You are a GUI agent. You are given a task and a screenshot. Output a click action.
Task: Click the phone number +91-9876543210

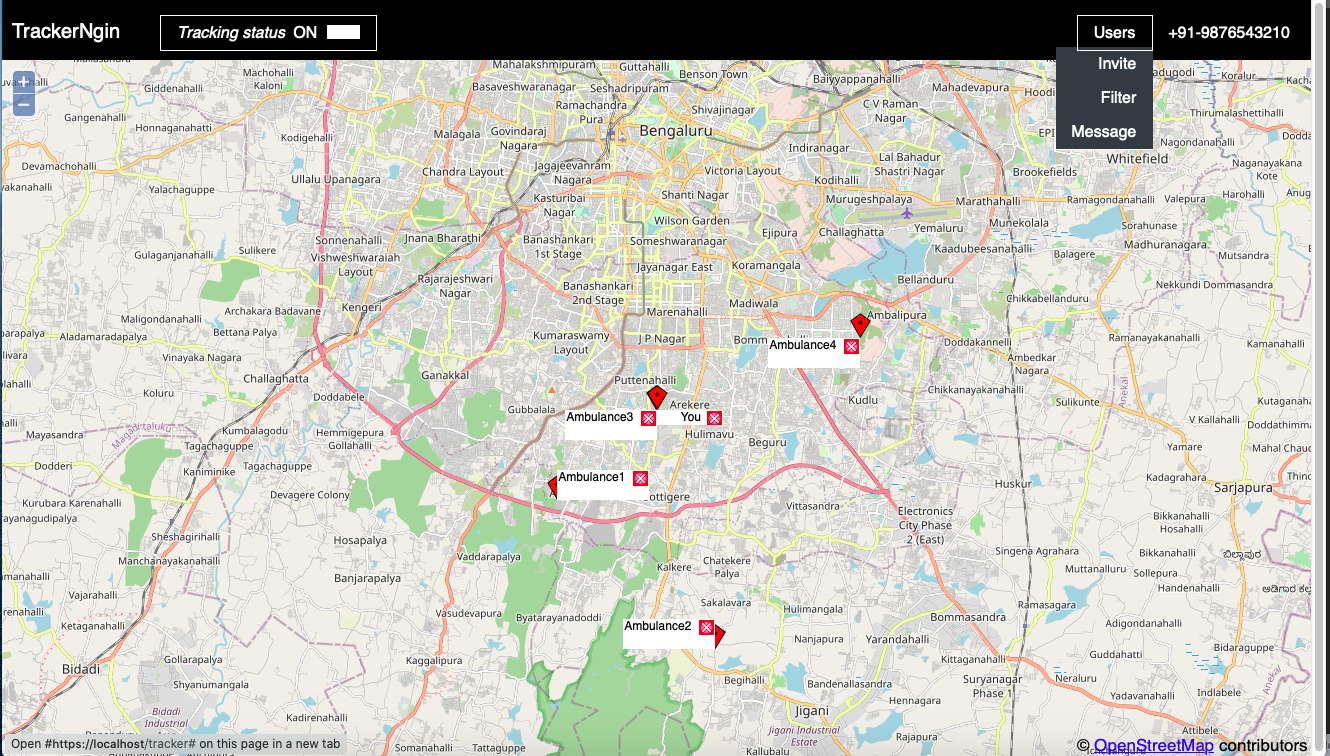point(1228,32)
